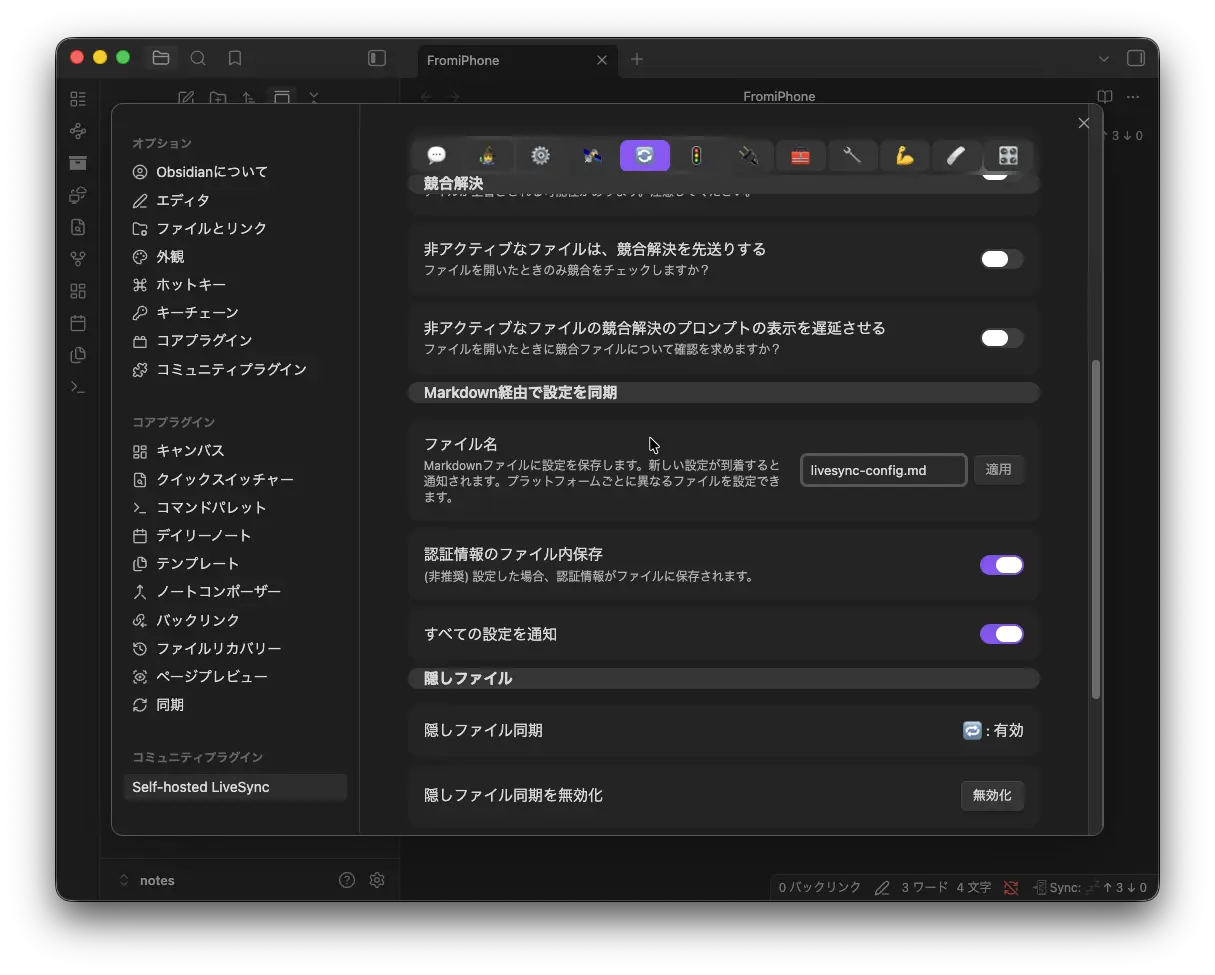
Task: Click the cloud computer icon in left ribbon
Action: 78,195
